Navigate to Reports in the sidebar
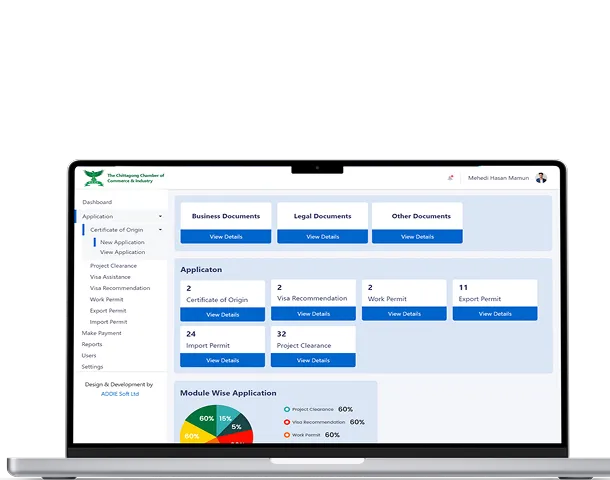 92,344
